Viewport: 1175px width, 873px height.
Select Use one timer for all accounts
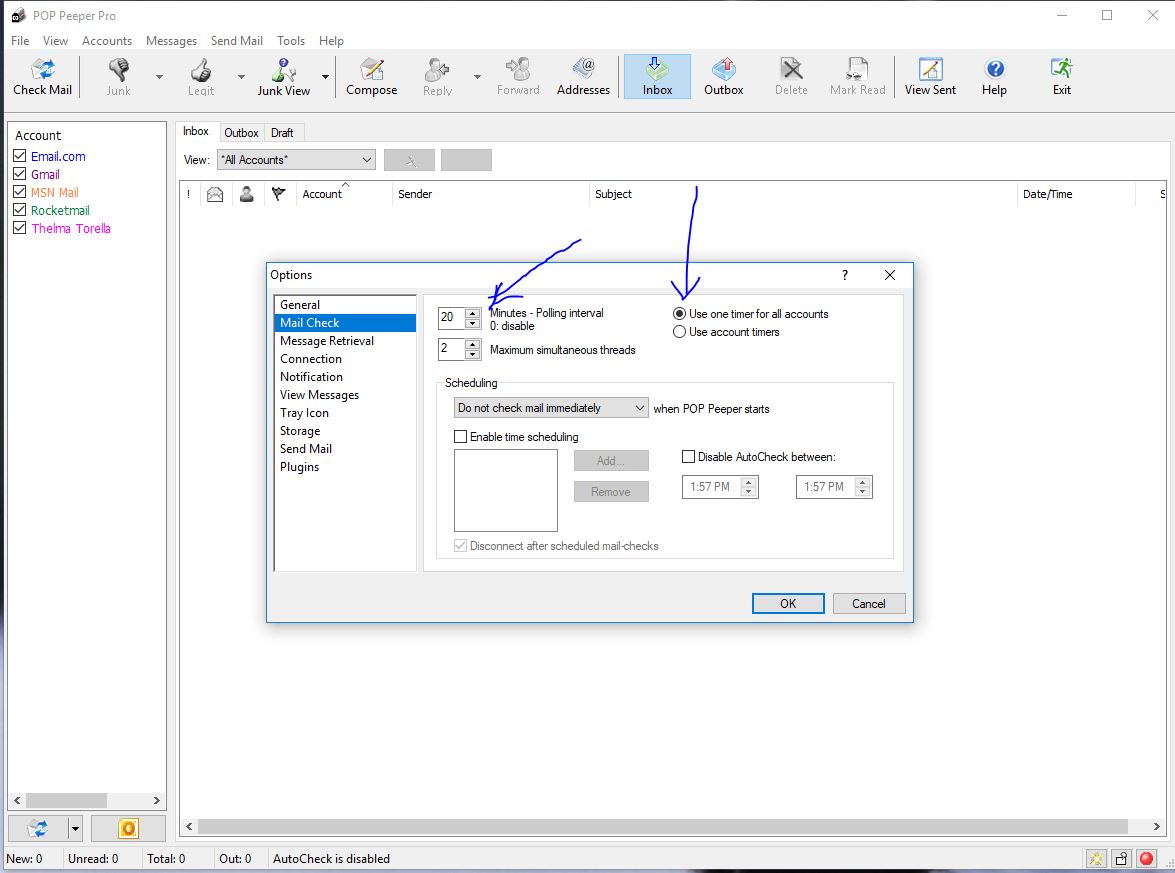[x=679, y=314]
